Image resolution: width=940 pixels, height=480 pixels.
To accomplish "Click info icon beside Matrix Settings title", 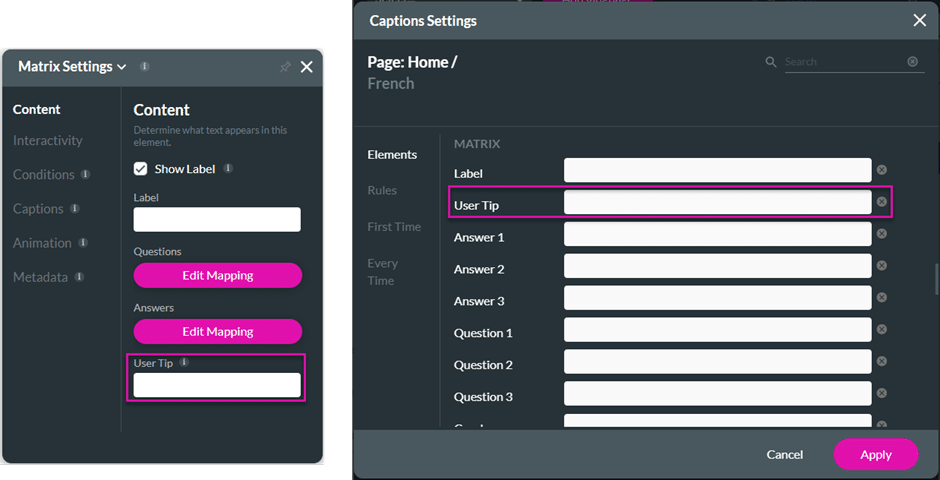I will [x=144, y=66].
